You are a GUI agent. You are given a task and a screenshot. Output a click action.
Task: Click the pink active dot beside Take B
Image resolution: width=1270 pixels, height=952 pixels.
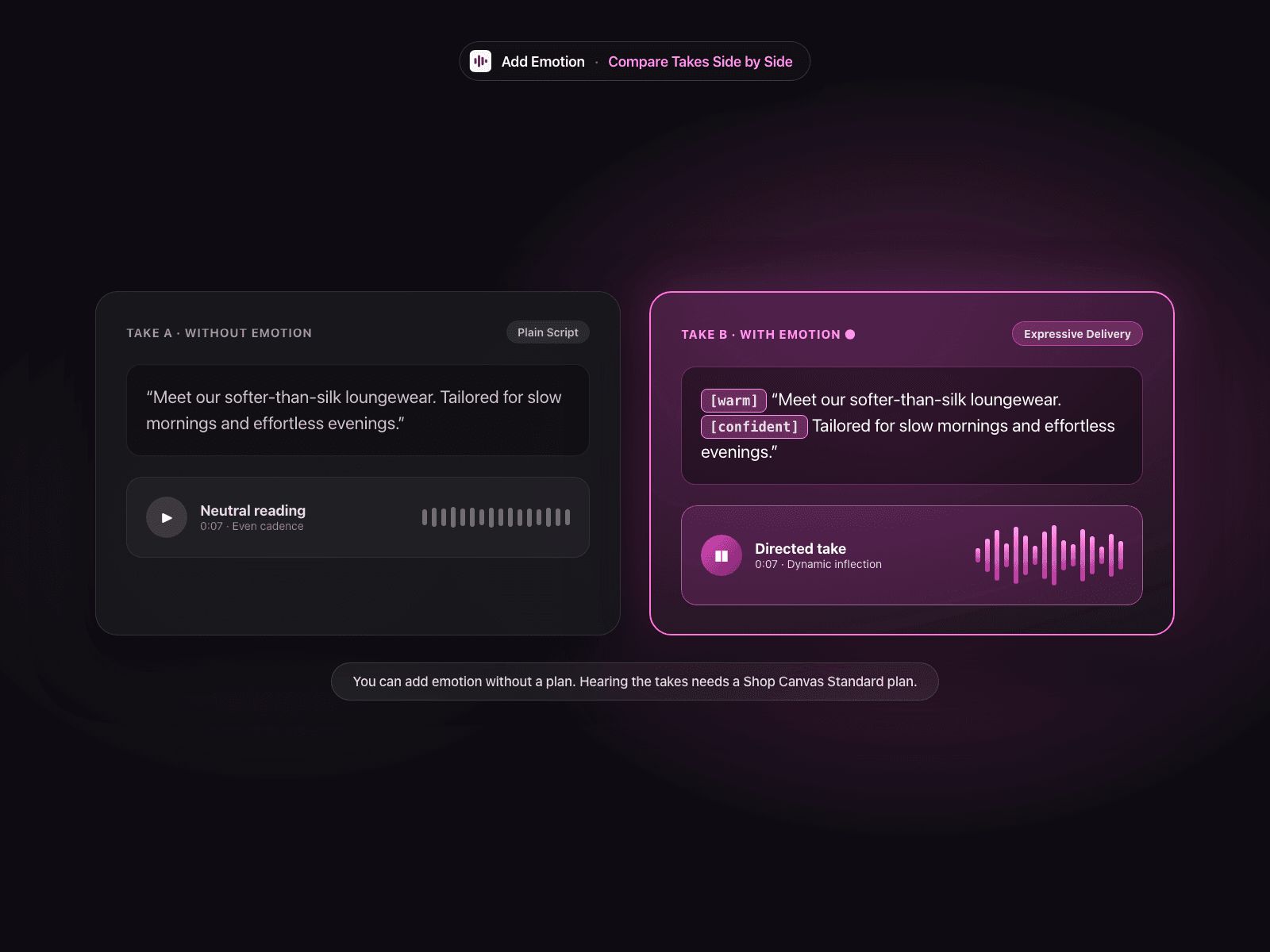850,334
